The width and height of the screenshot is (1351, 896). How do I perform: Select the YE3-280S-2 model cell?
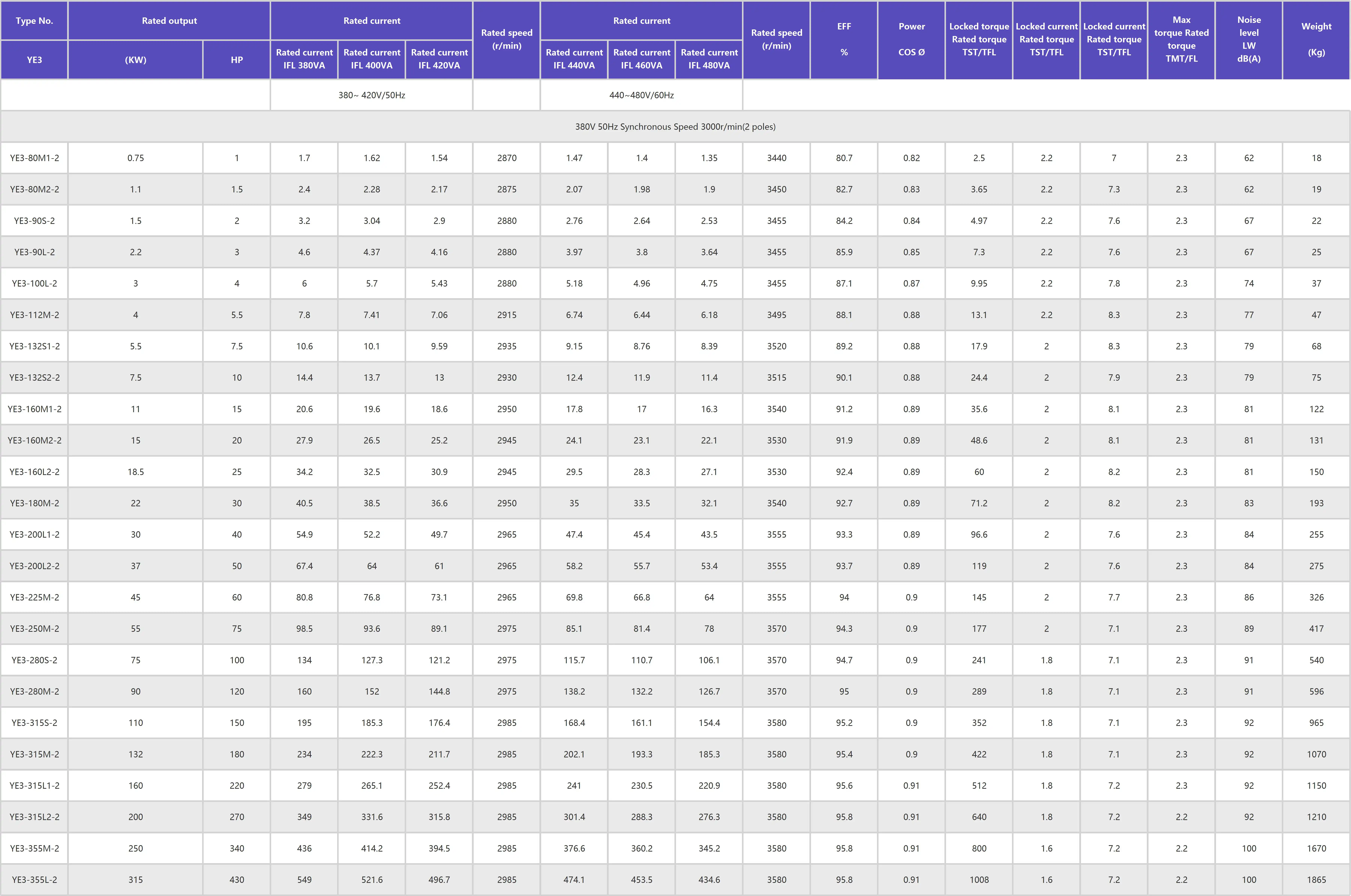point(34,660)
